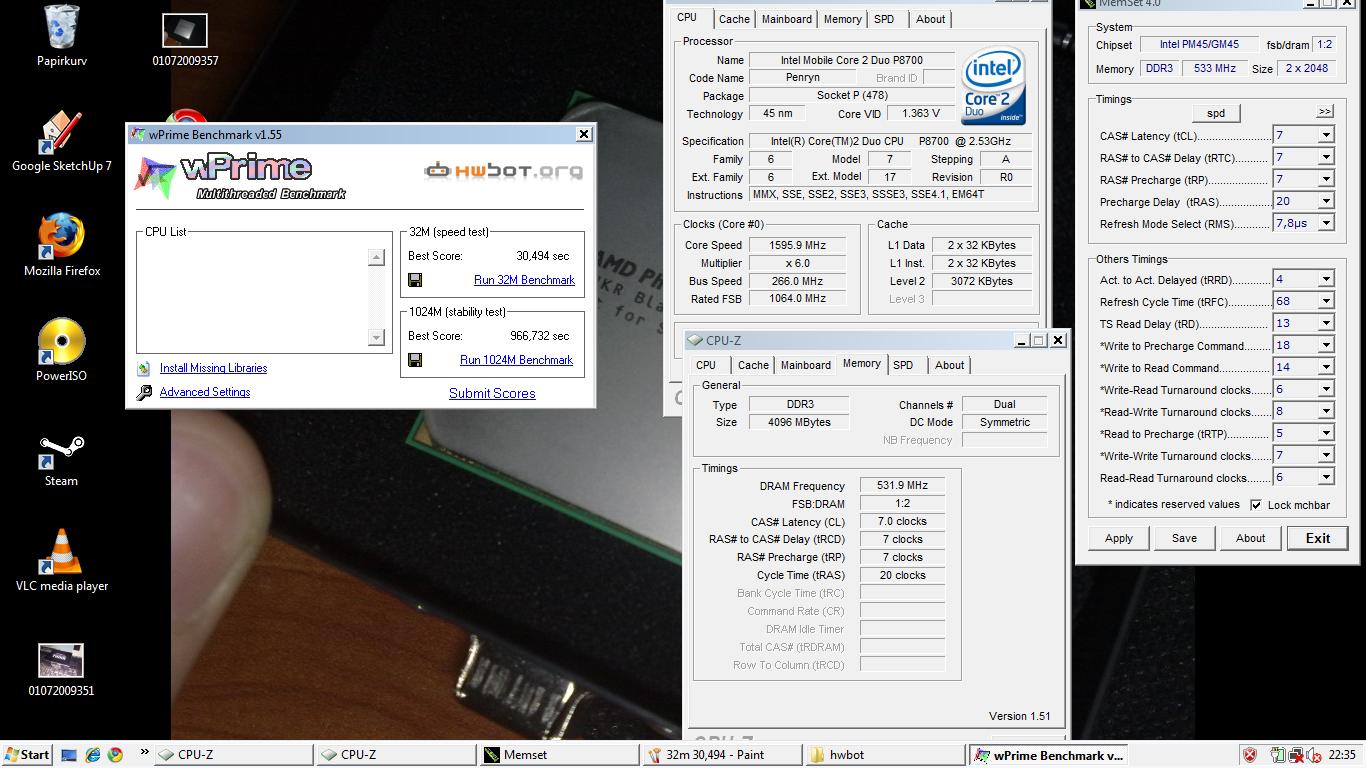Image resolution: width=1366 pixels, height=768 pixels.
Task: Click the hwbot.org logo in wPrime
Action: [x=504, y=171]
